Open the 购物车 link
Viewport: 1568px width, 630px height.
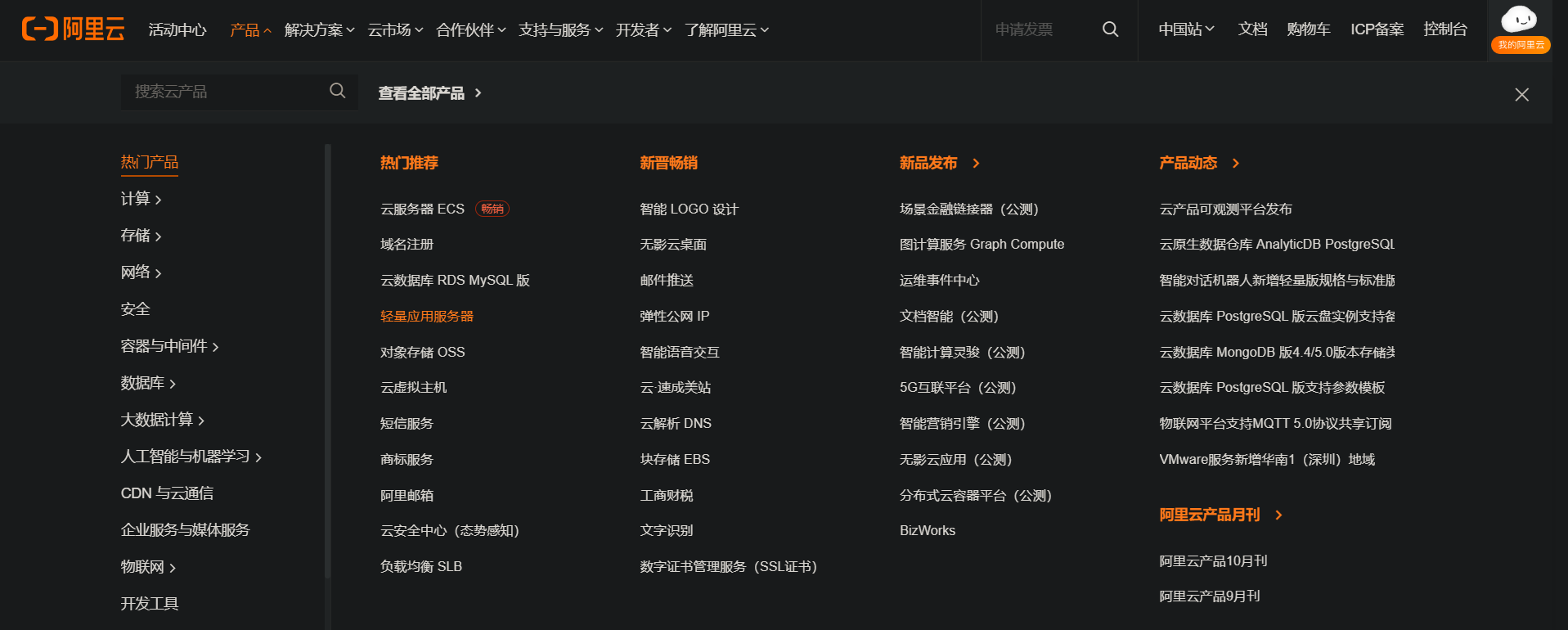(x=1309, y=29)
